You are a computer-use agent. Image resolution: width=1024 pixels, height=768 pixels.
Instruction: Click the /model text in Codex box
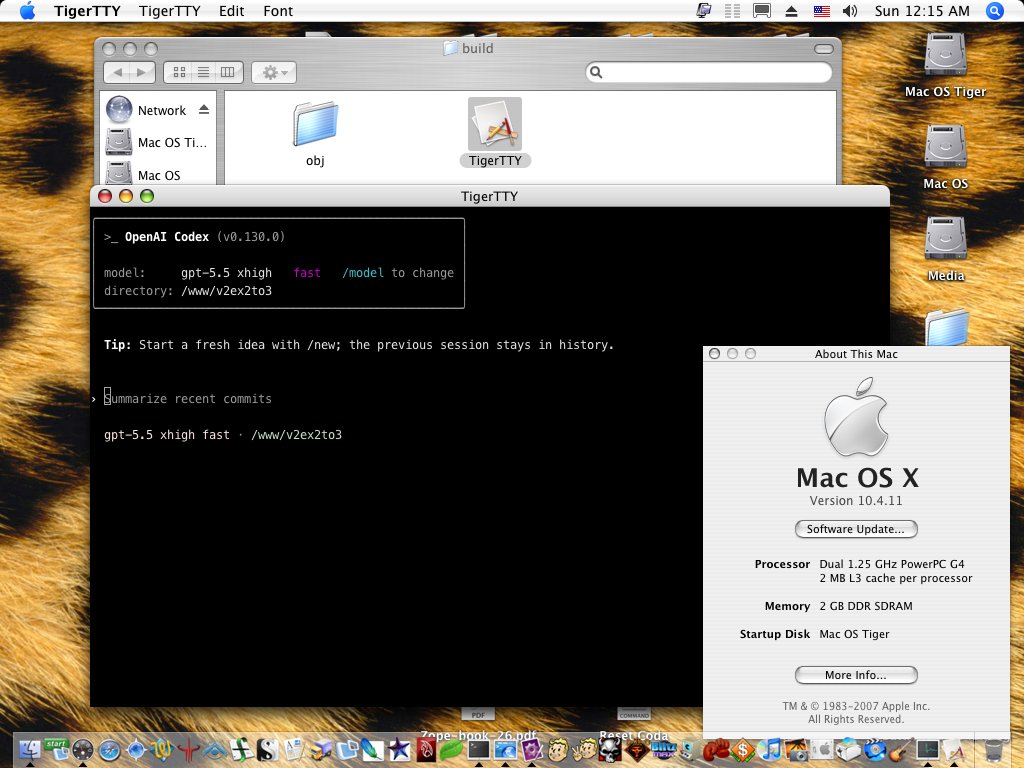pyautogui.click(x=363, y=273)
